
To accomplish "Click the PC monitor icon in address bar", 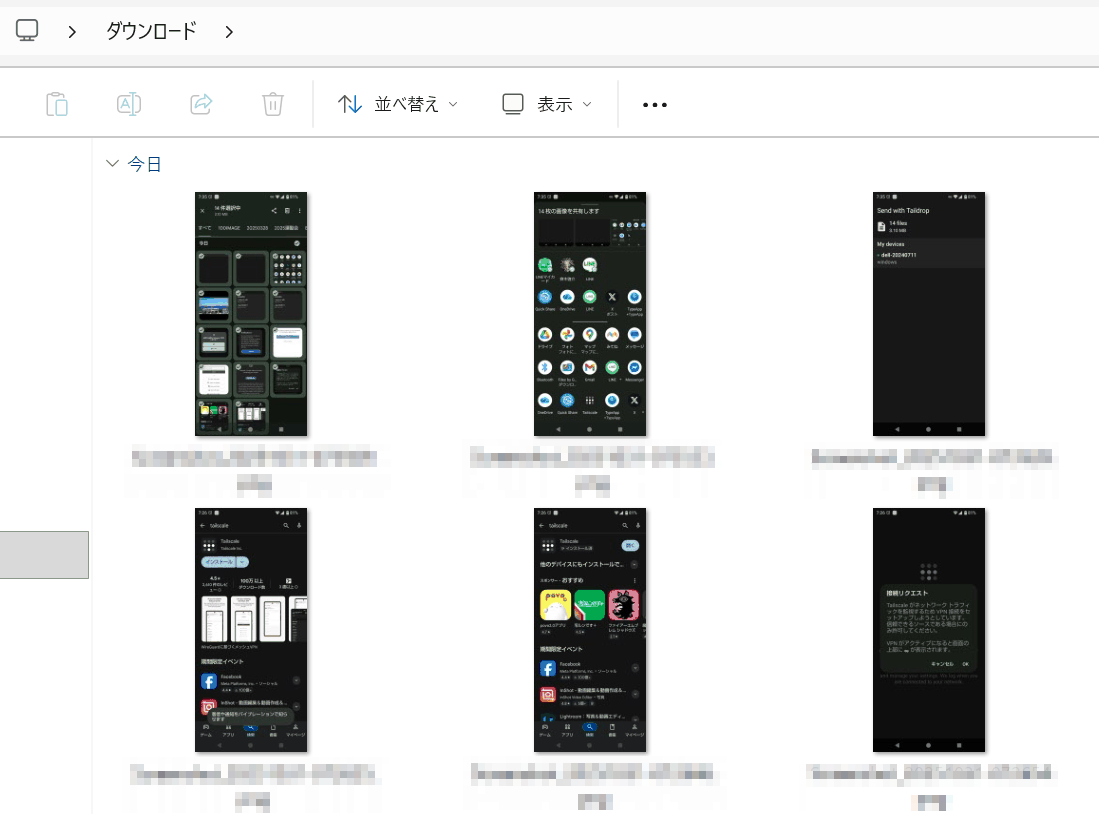I will [27, 31].
